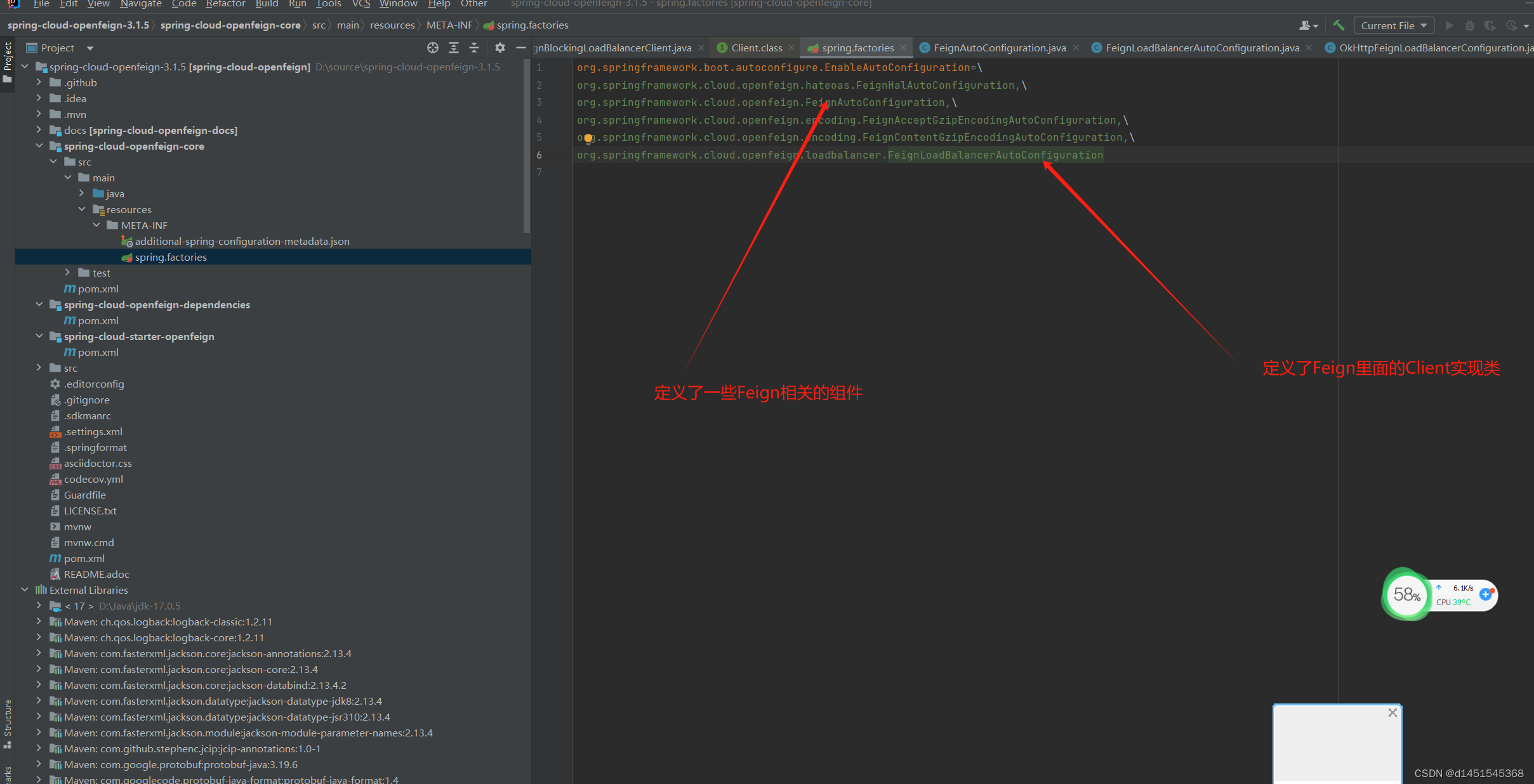
Task: Switch to FeignAutoConfiguration.java tab
Action: click(999, 48)
